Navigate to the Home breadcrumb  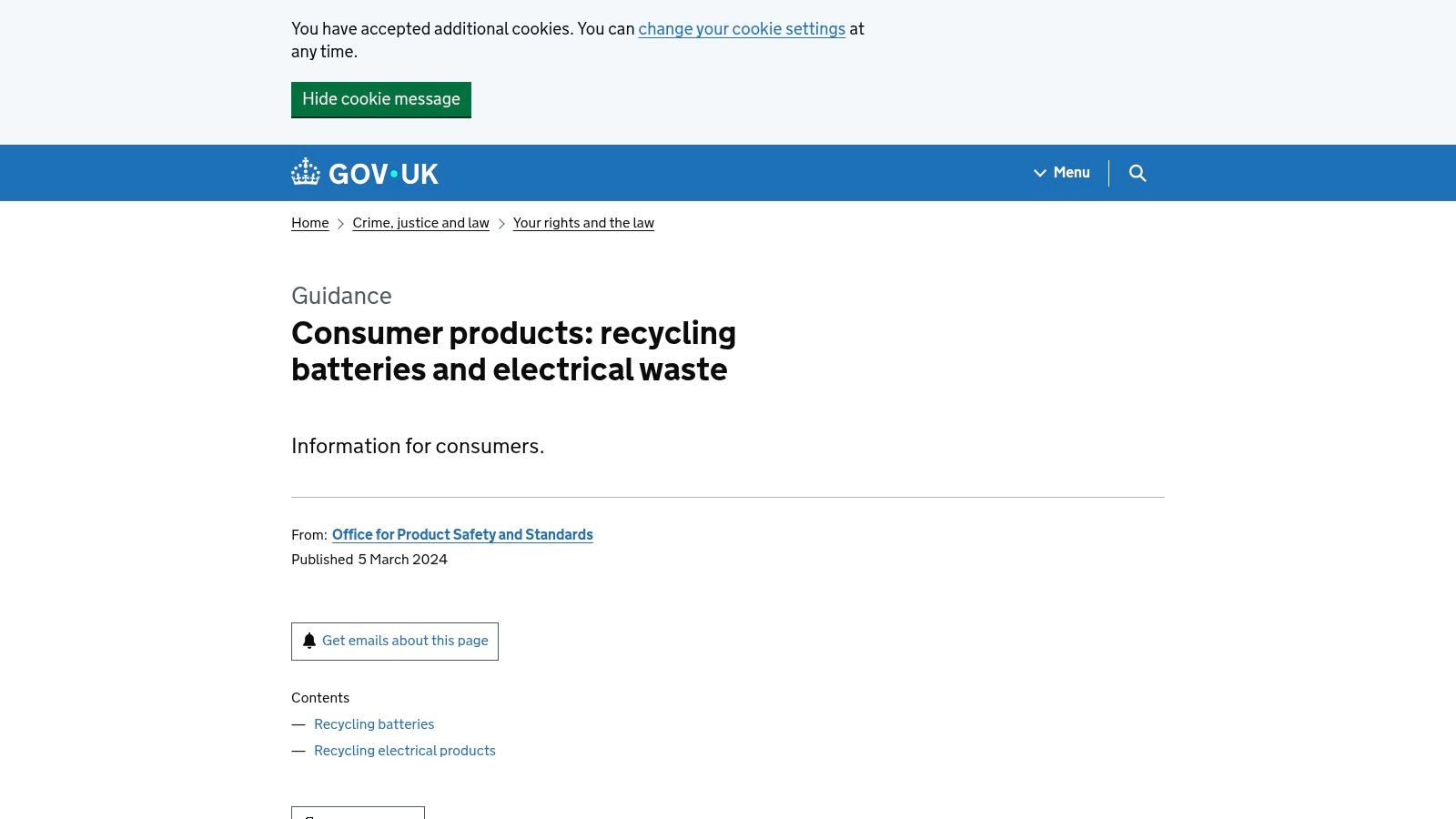pyautogui.click(x=309, y=223)
